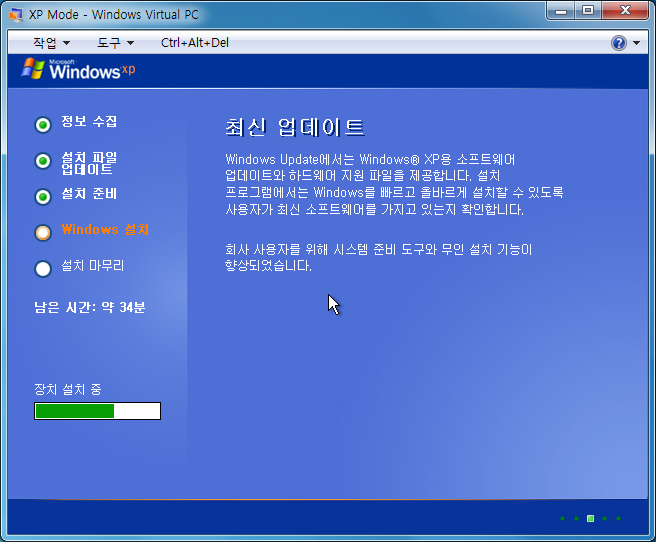Click the XP Mode title bar icon

[16, 15]
